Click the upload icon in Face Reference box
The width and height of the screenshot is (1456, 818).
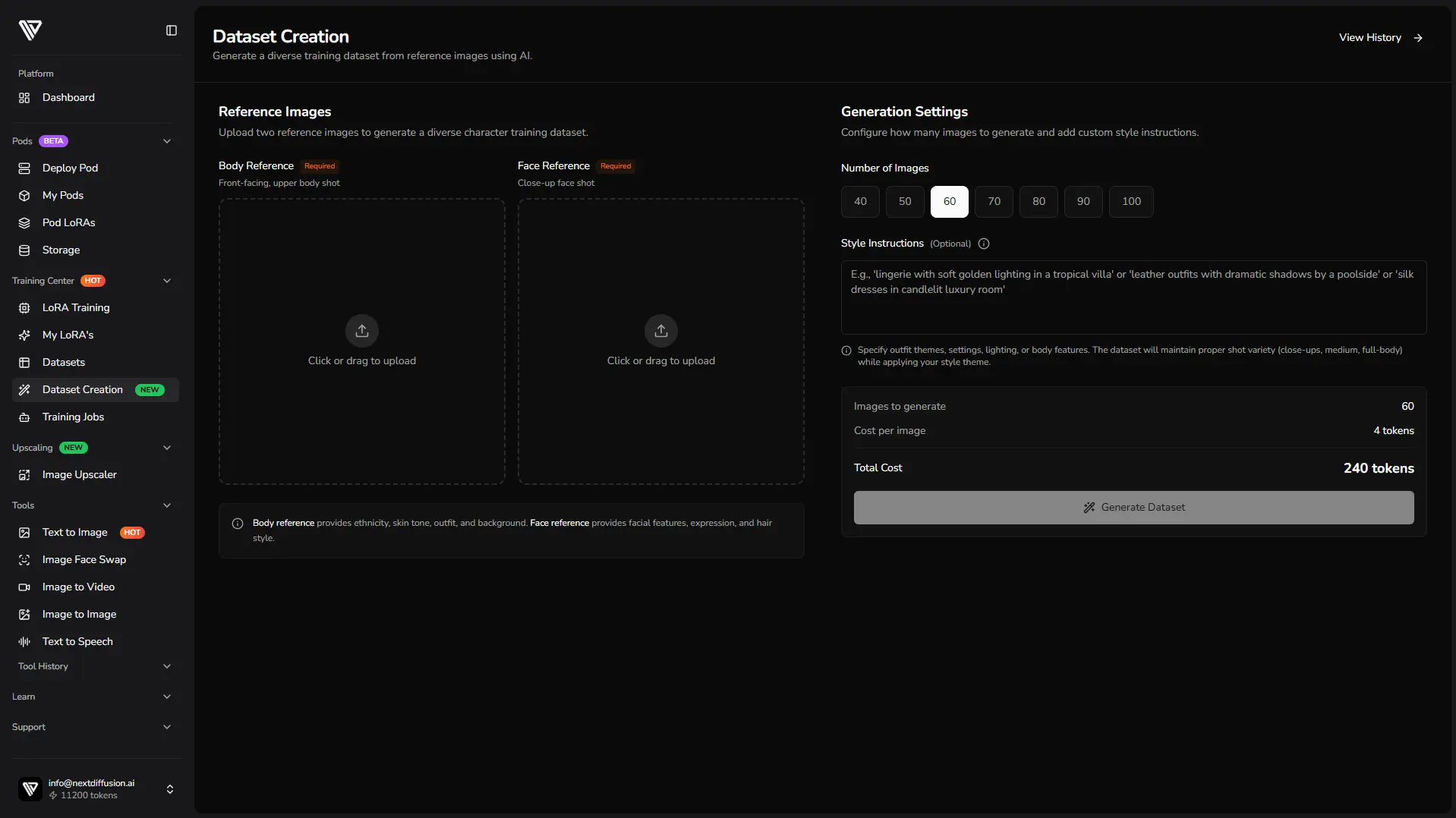pyautogui.click(x=661, y=331)
